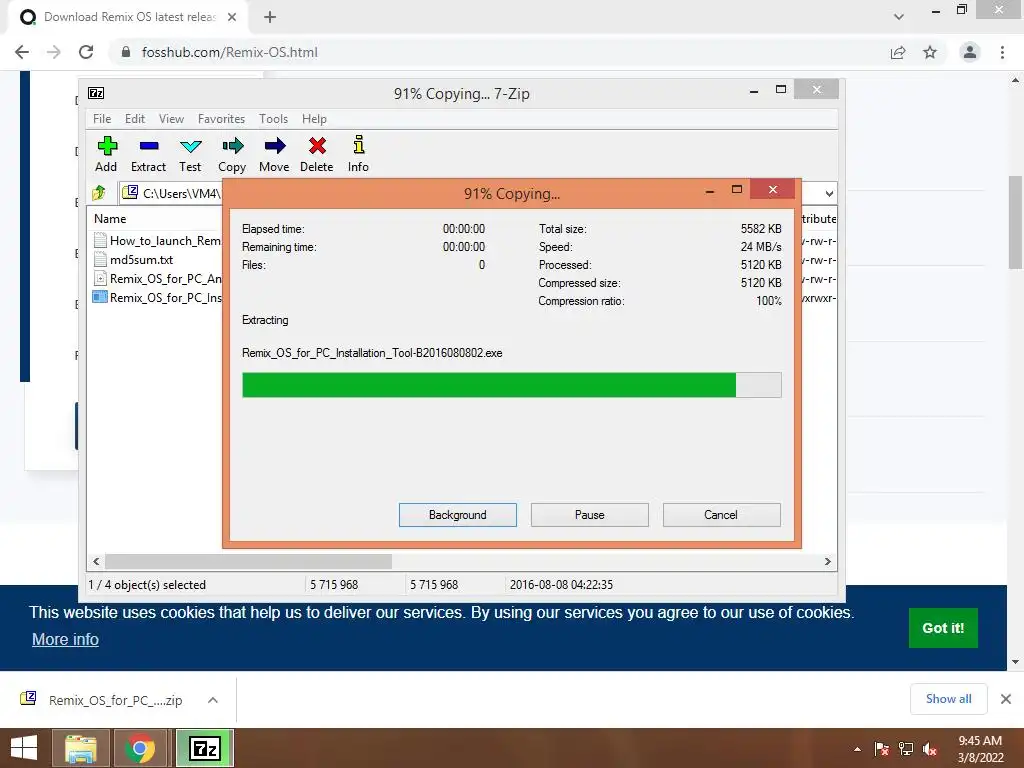Cancel the copying operation

click(722, 515)
